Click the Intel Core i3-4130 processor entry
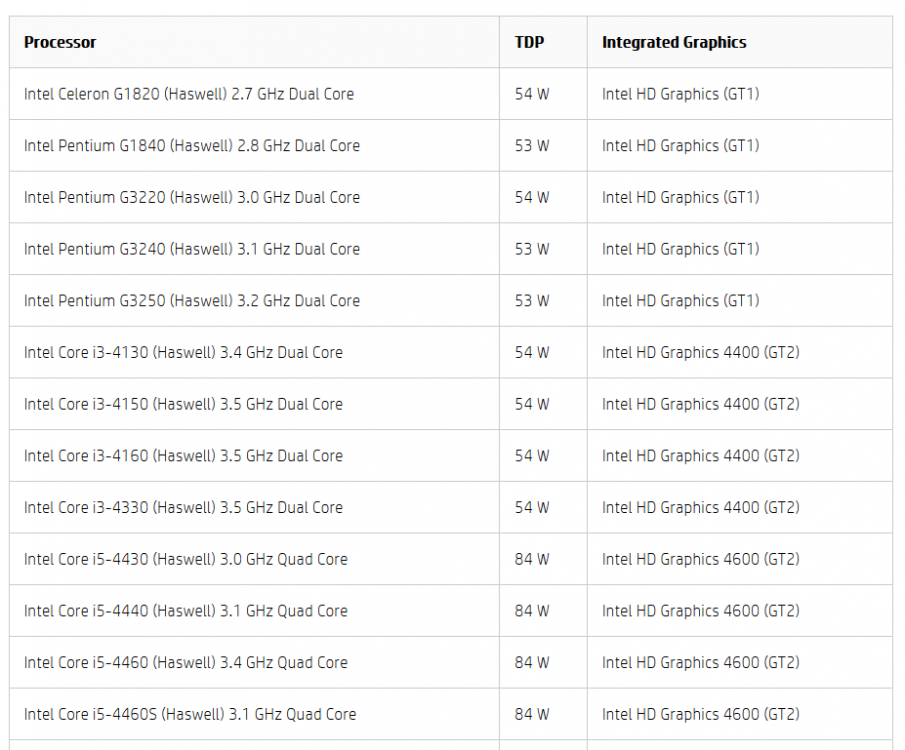This screenshot has width=905, height=750. coord(183,353)
